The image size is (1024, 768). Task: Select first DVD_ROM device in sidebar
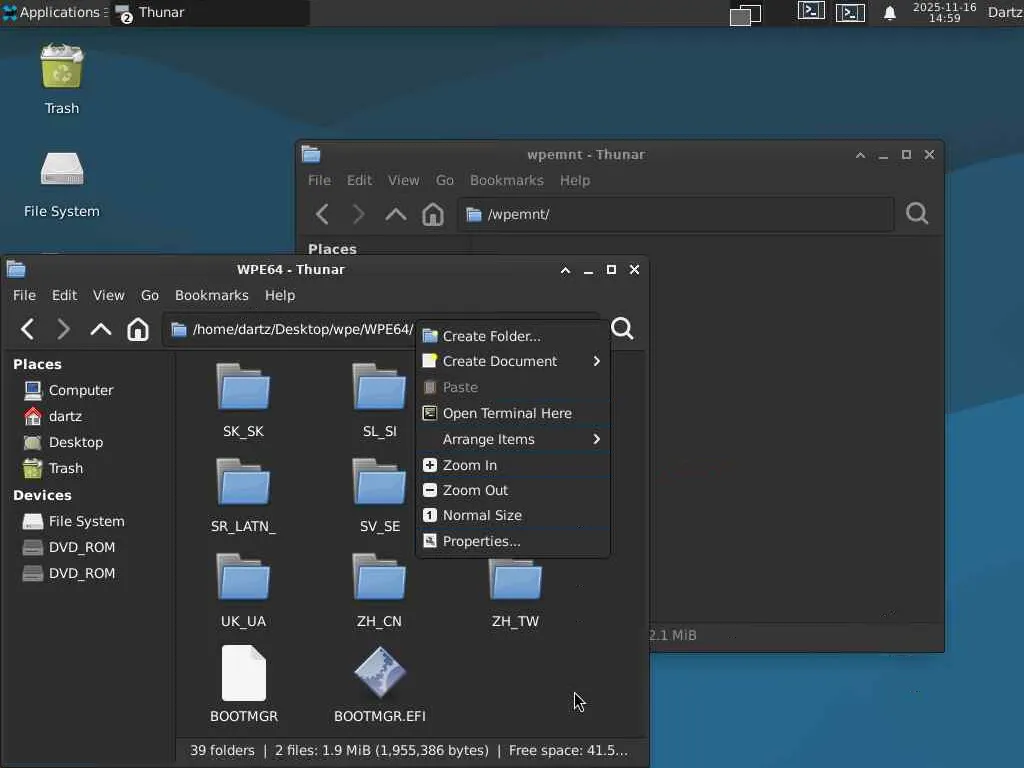(82, 547)
